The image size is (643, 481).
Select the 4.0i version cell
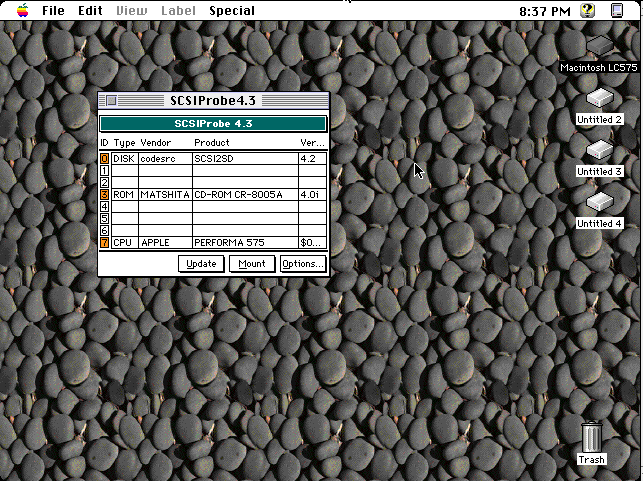click(312, 195)
